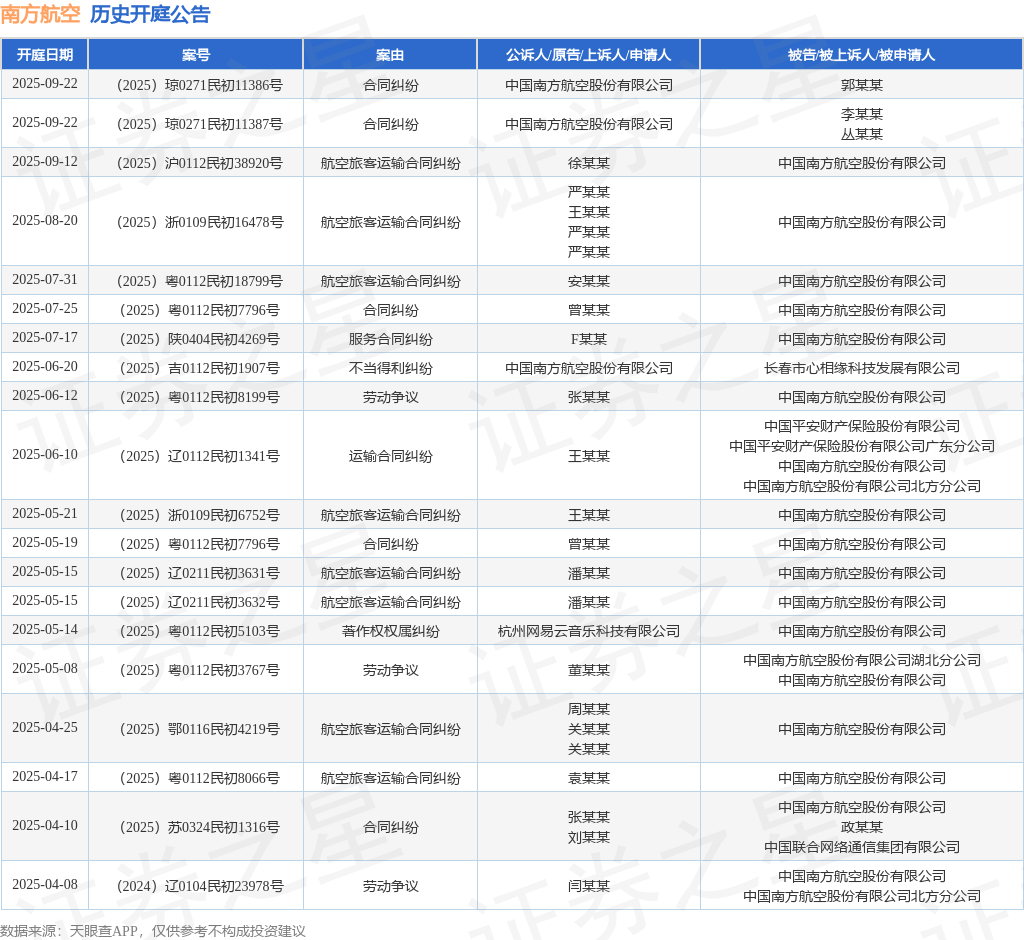Click case number (2025)浙0109民初6752号
This screenshot has width=1024, height=940.
click(x=199, y=515)
